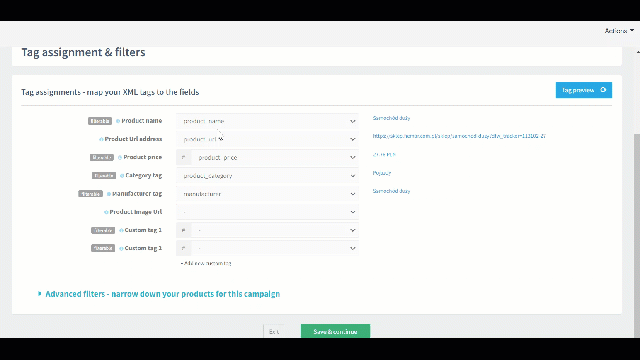This screenshot has height=360, width=640.
Task: Click info icon beside Category tag
Action: click(122, 176)
